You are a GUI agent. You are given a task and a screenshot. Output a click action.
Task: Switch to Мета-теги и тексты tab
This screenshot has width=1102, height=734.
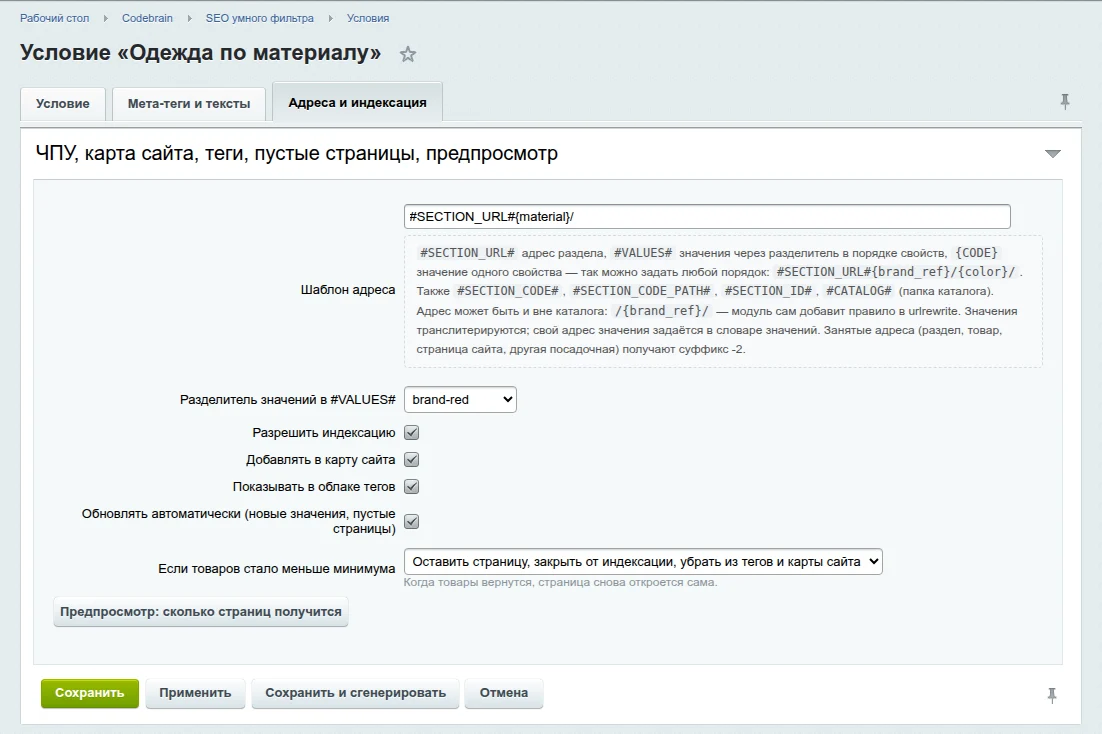point(189,103)
